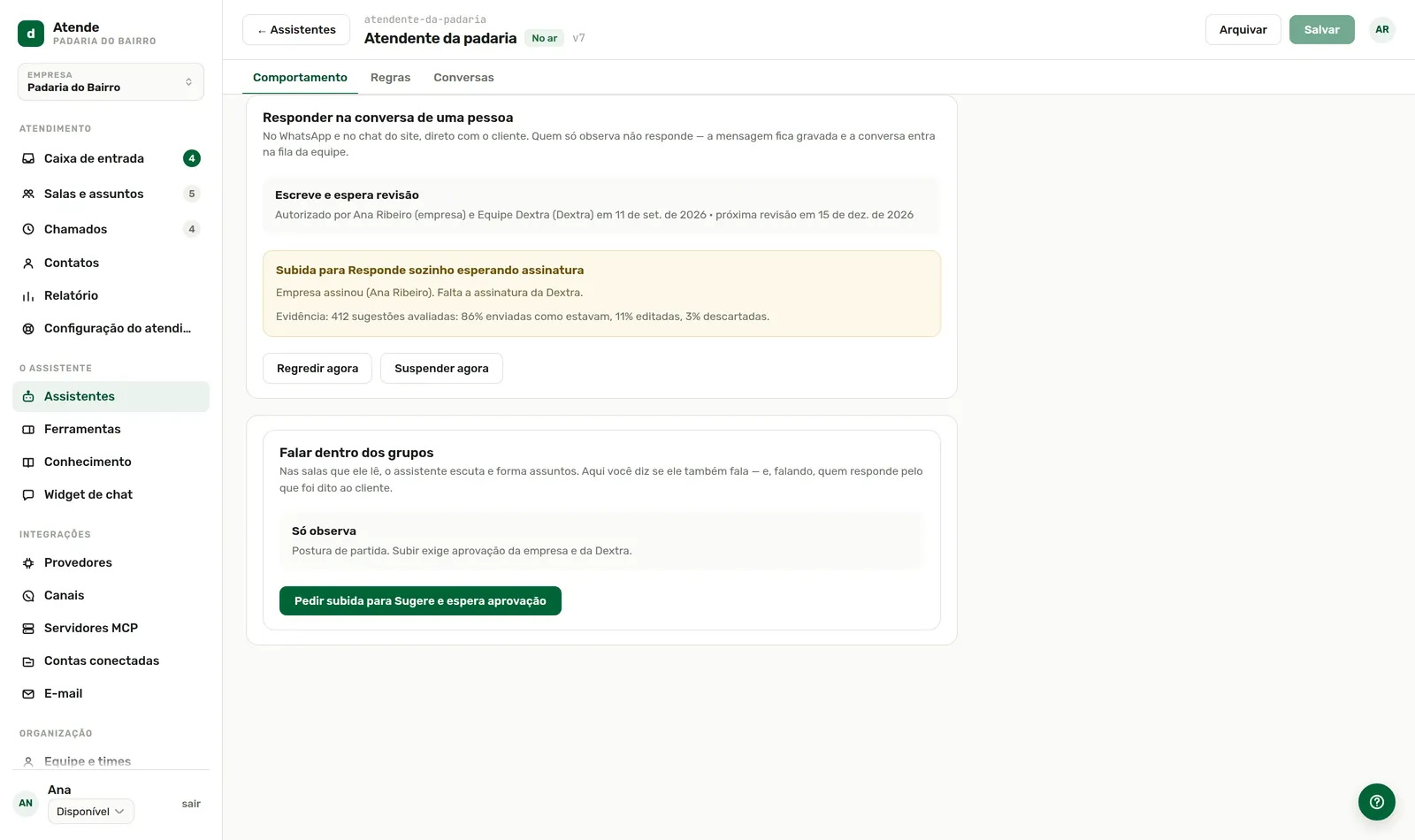The image size is (1415, 840).
Task: Click the Suspender agora button
Action: pyautogui.click(x=441, y=368)
